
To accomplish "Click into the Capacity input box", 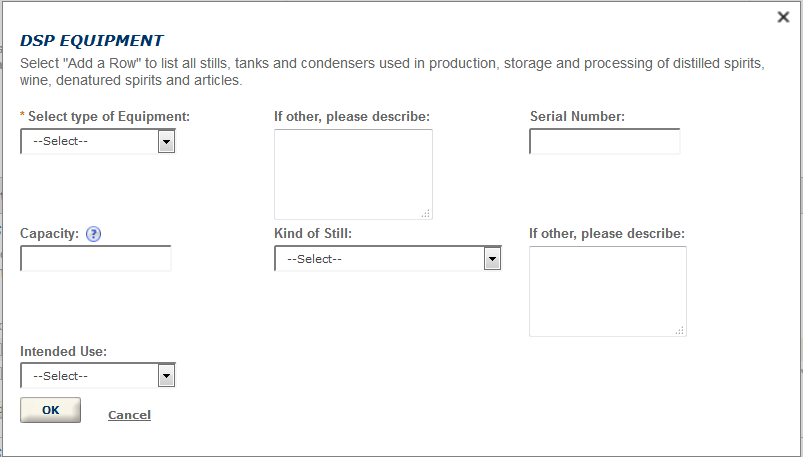I will coord(96,259).
